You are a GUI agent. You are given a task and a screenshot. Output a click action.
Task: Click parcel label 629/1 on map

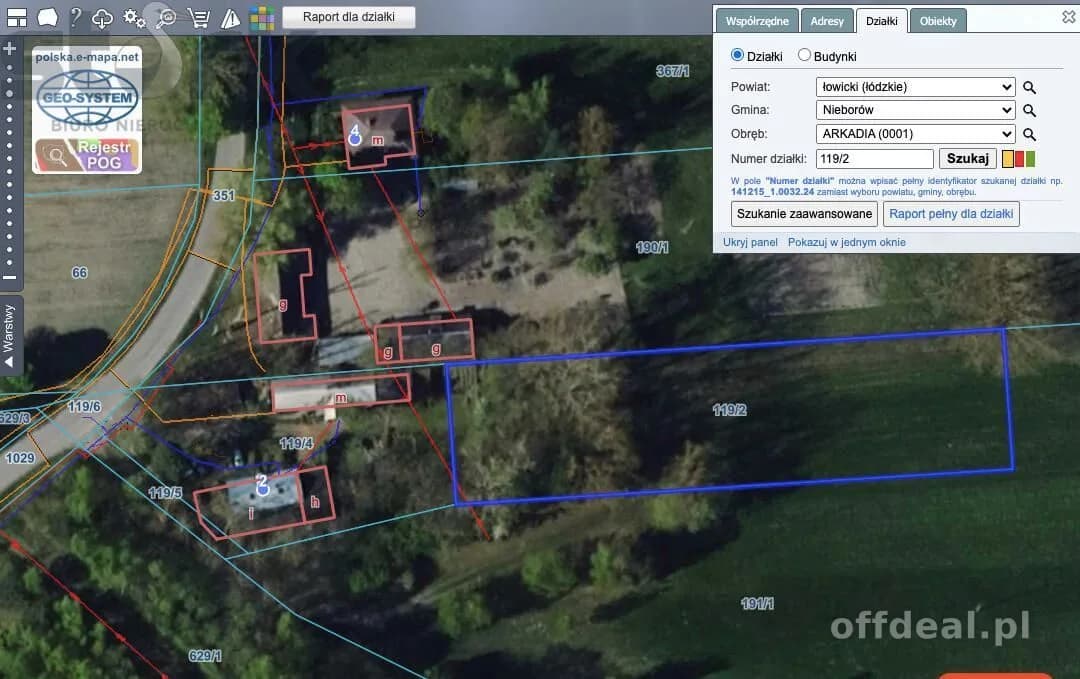click(x=205, y=656)
